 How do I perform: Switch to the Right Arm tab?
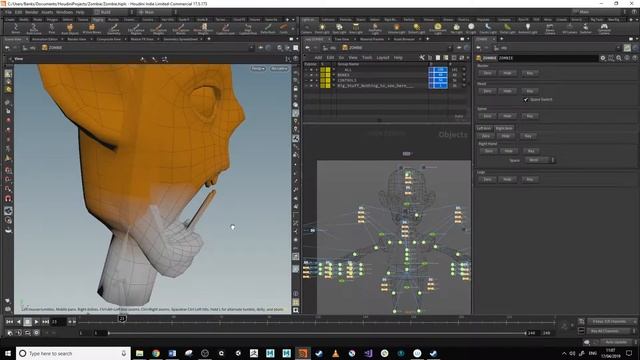tap(504, 128)
